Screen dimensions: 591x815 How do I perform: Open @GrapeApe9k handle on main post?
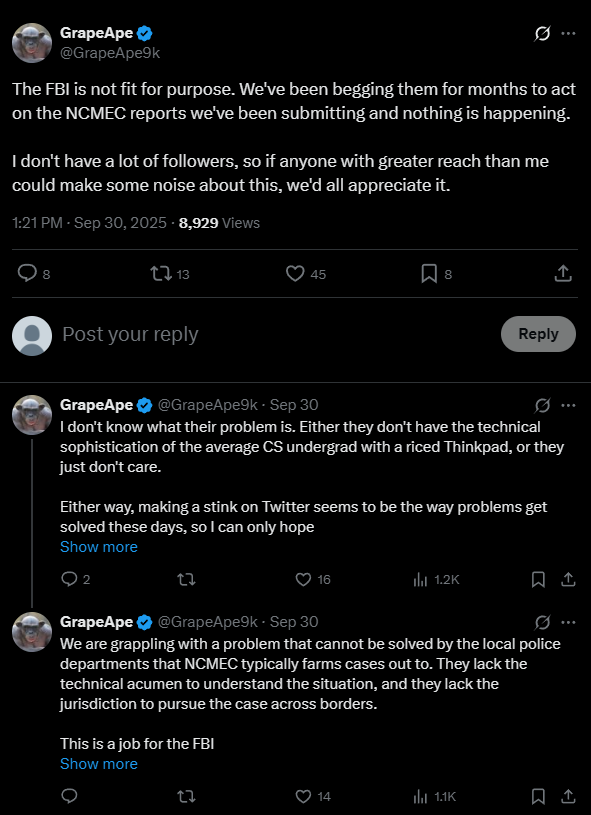110,53
